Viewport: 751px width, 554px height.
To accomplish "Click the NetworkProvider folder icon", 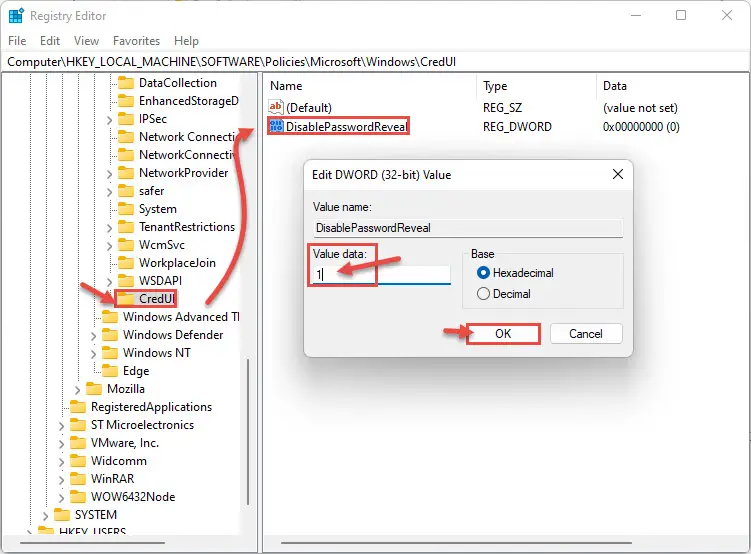I will [126, 173].
